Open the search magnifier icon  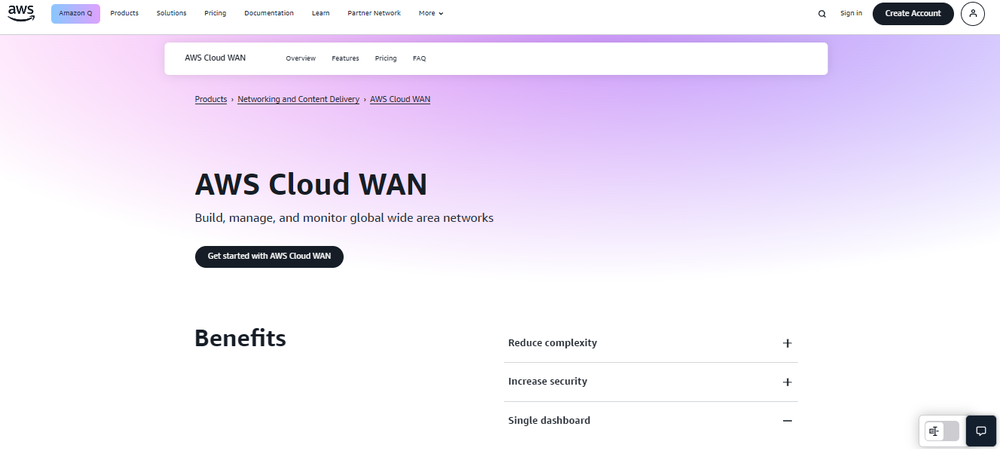point(822,13)
